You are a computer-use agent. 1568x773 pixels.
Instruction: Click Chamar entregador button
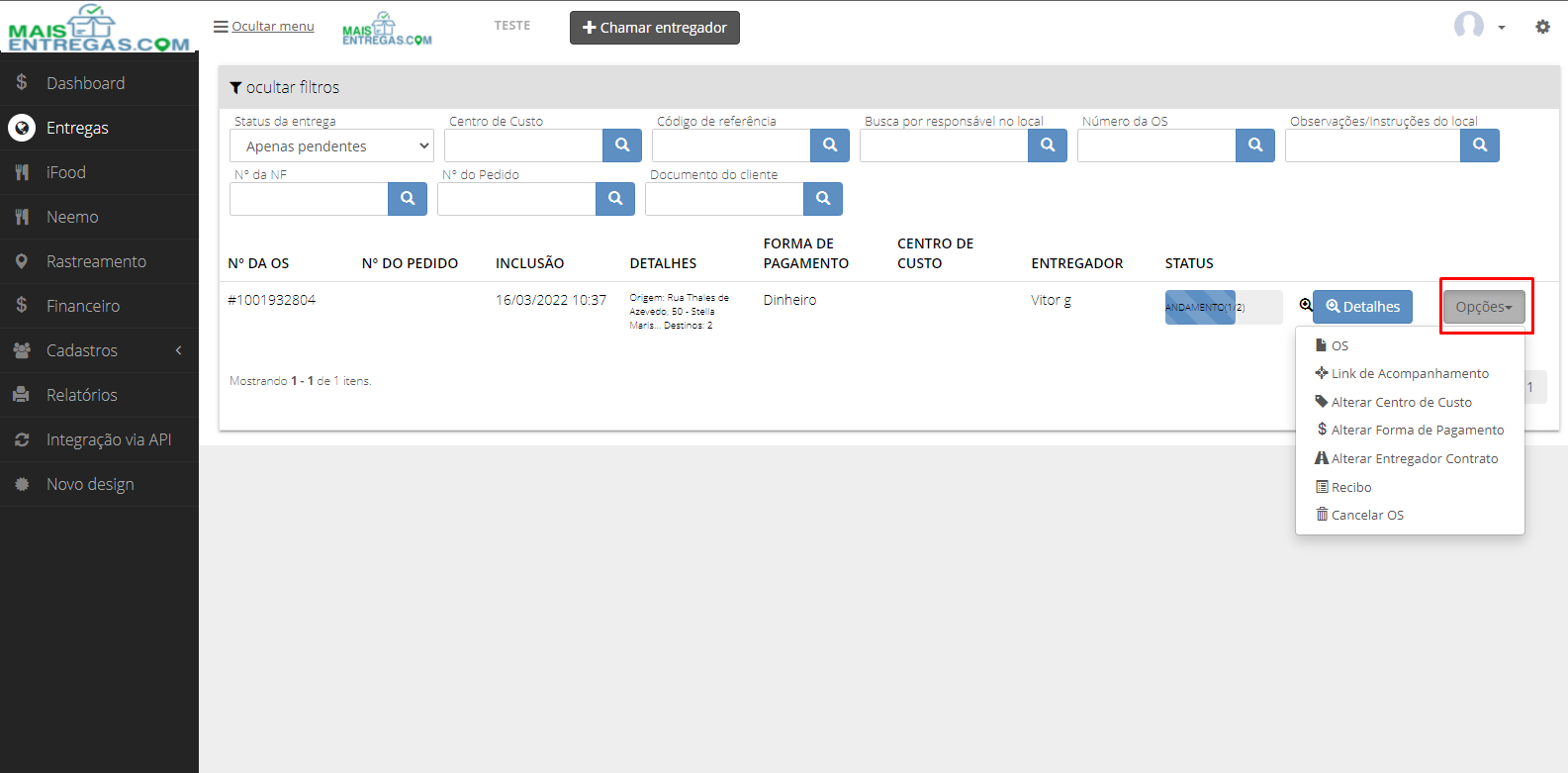655,28
